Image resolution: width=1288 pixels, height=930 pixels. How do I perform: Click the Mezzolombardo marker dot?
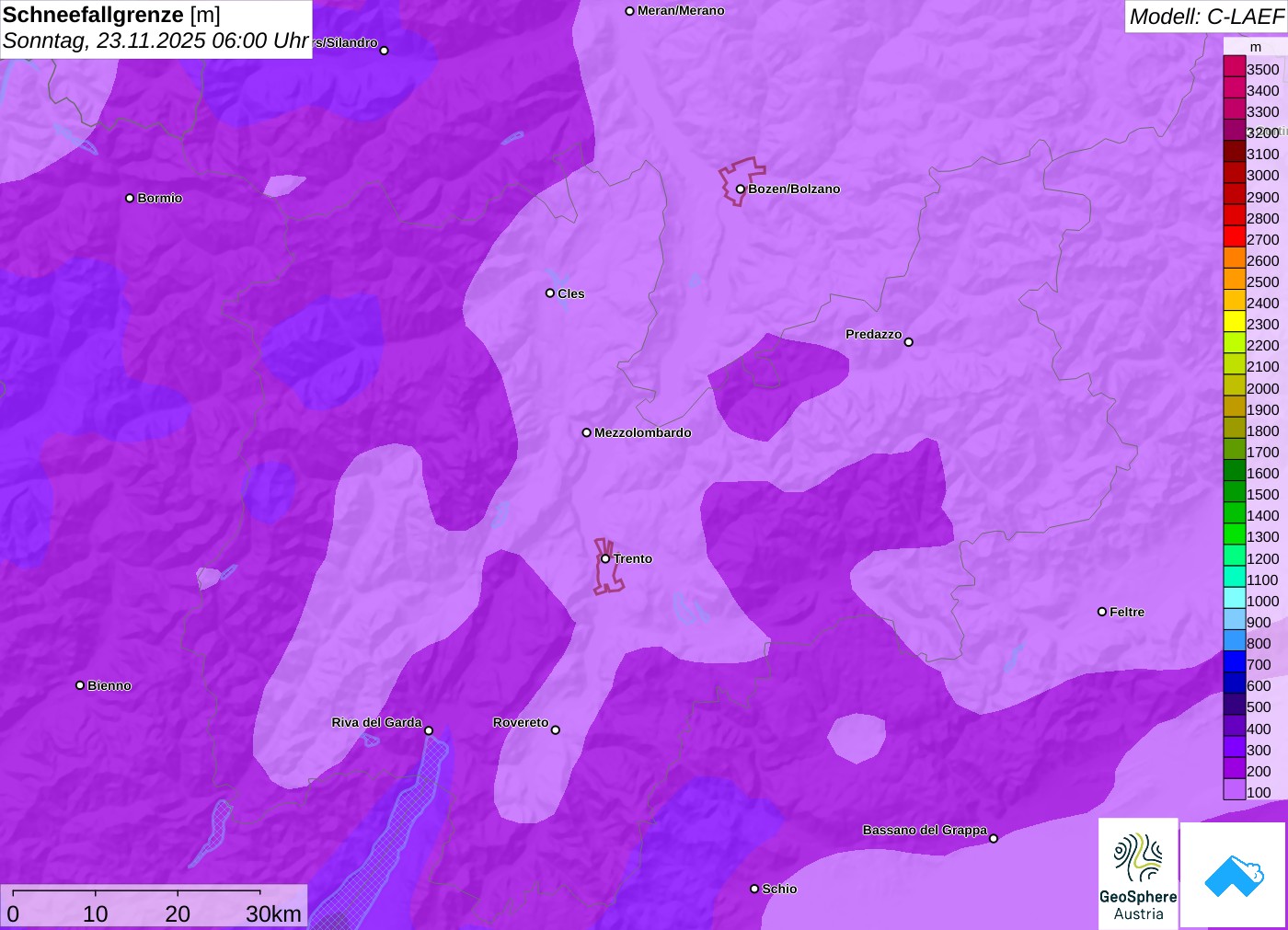pyautogui.click(x=586, y=432)
